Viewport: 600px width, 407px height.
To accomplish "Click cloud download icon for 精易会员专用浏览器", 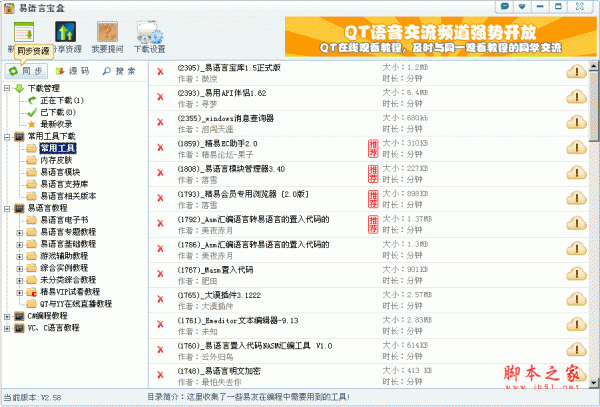I will point(576,198).
